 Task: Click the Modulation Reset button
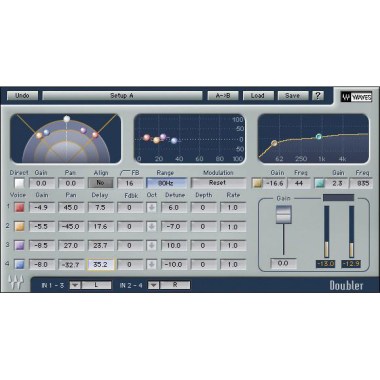tap(218, 183)
